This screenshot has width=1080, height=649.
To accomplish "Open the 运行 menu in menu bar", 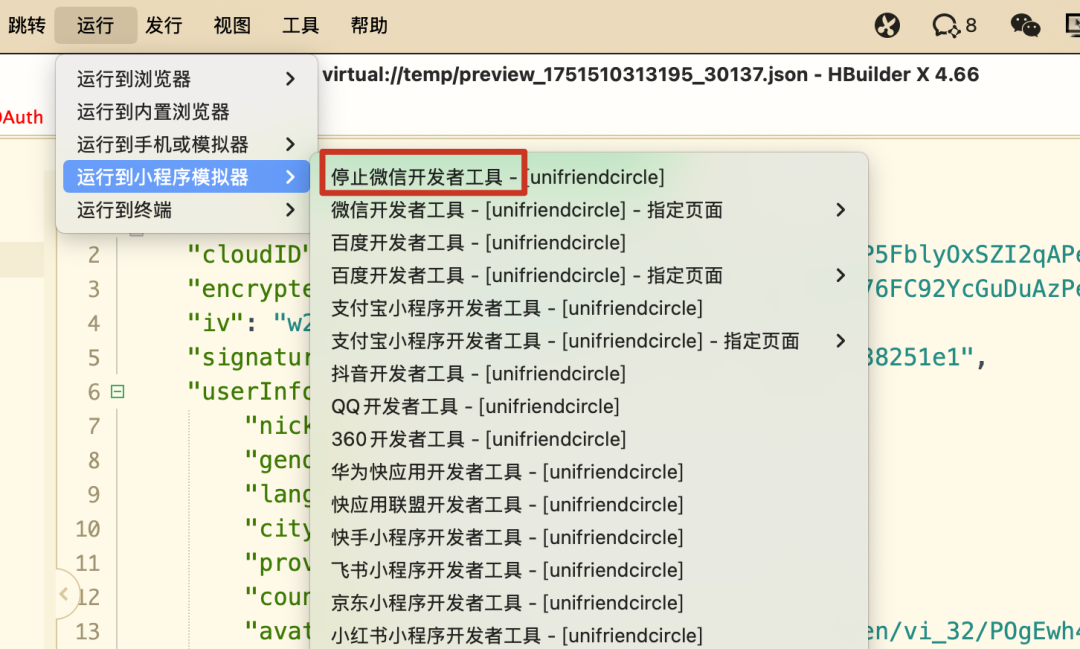I will point(96,25).
